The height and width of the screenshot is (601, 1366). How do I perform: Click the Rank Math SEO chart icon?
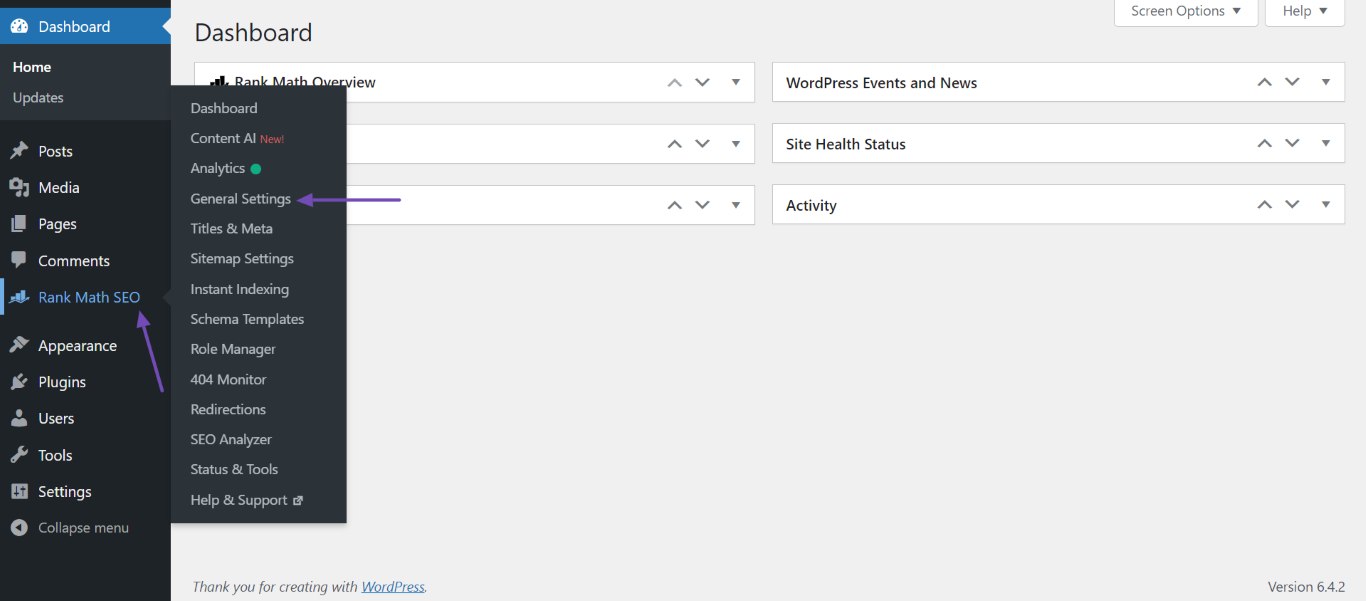tap(19, 297)
